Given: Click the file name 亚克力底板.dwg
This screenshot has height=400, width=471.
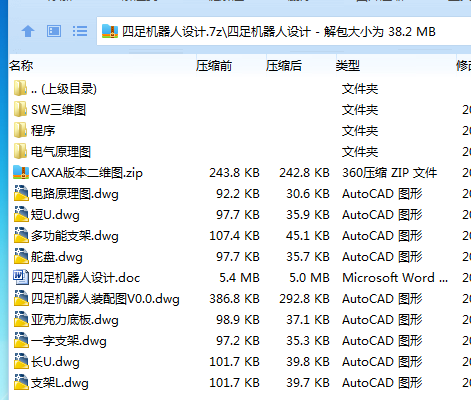Looking at the screenshot, I should point(75,320).
